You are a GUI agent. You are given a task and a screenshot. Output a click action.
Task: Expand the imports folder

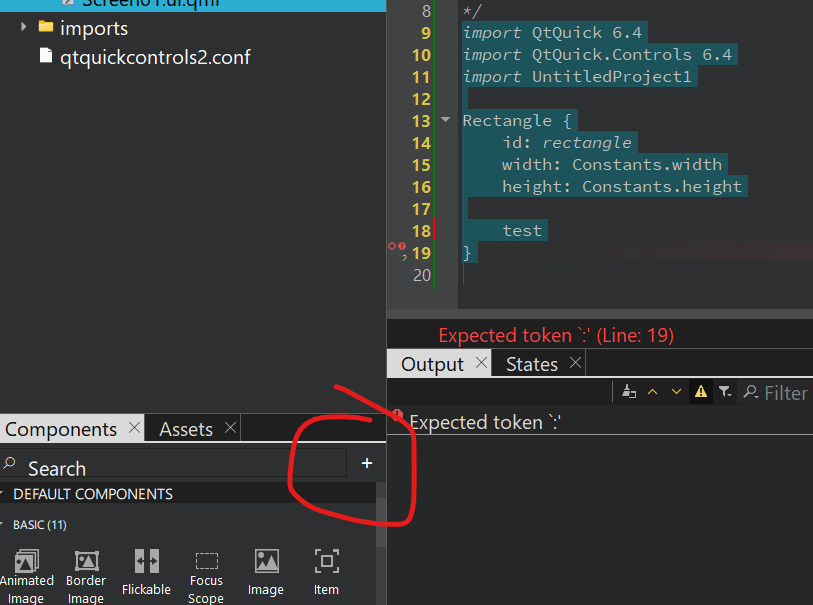point(24,27)
